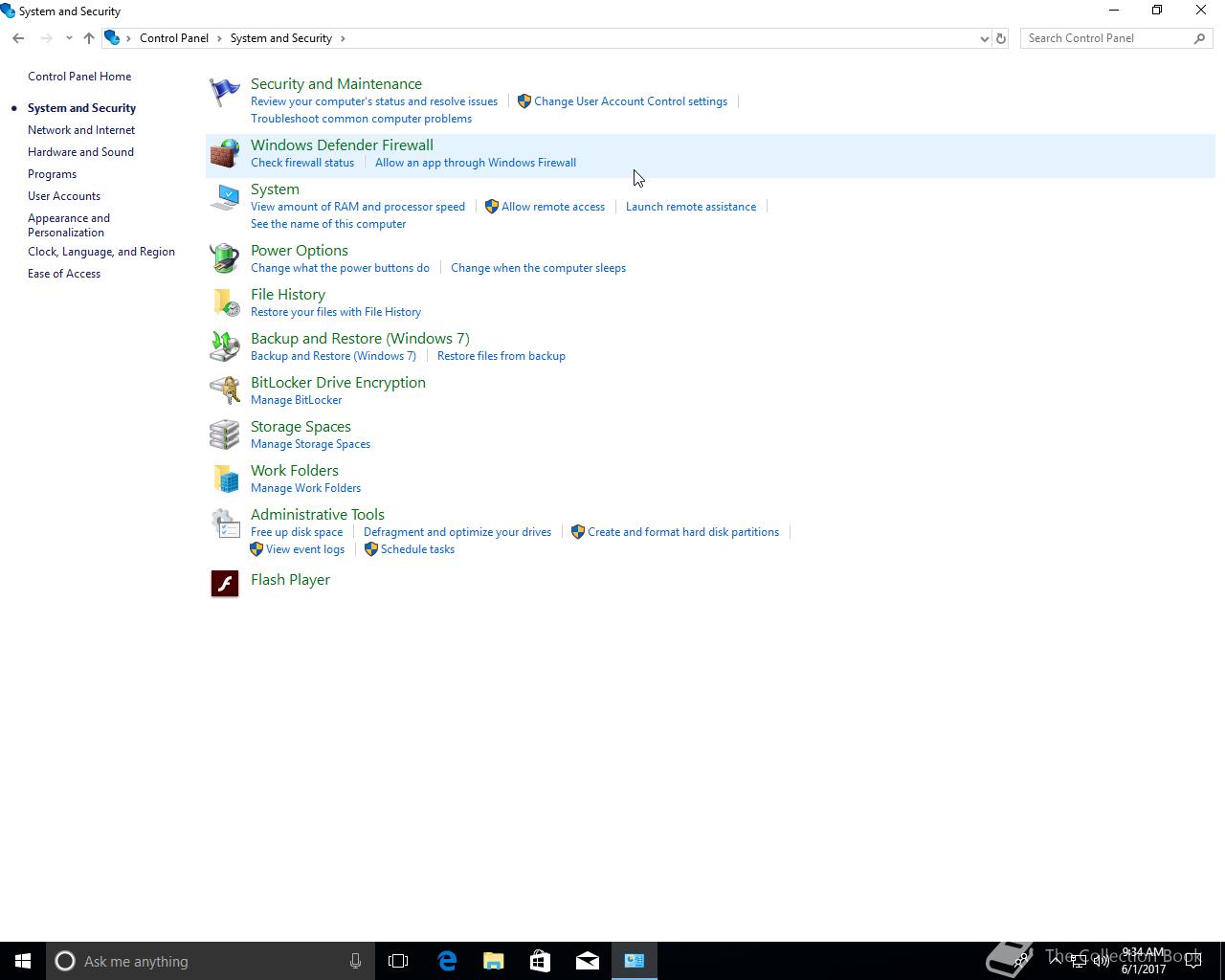Open File Explorer from the taskbar

[x=494, y=961]
